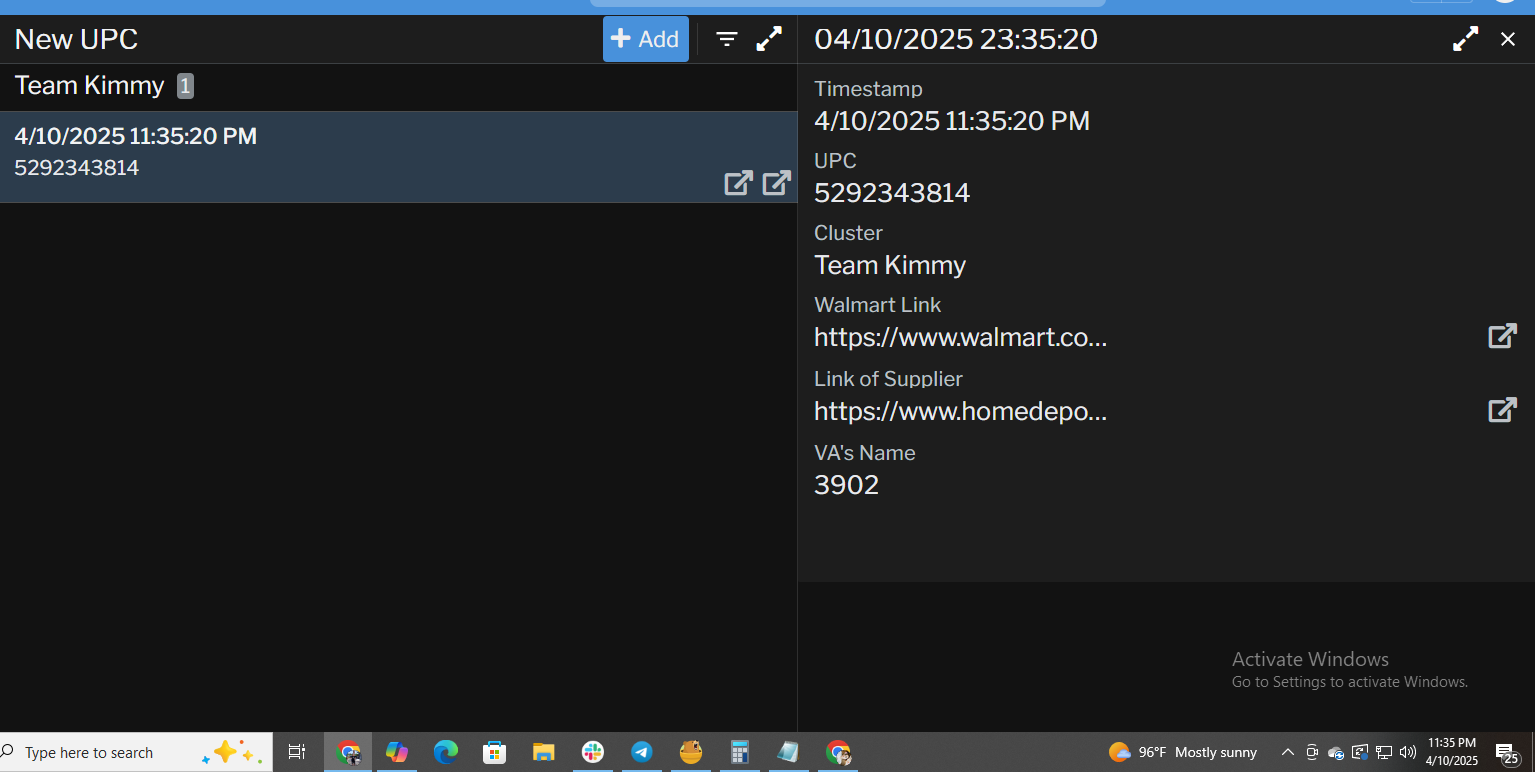Image resolution: width=1535 pixels, height=772 pixels.
Task: Open Walmart Link external icon in details
Action: (1502, 336)
